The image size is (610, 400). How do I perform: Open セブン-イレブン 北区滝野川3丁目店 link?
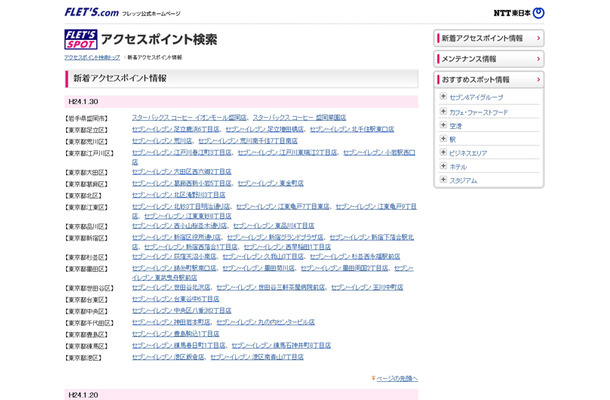pos(179,195)
